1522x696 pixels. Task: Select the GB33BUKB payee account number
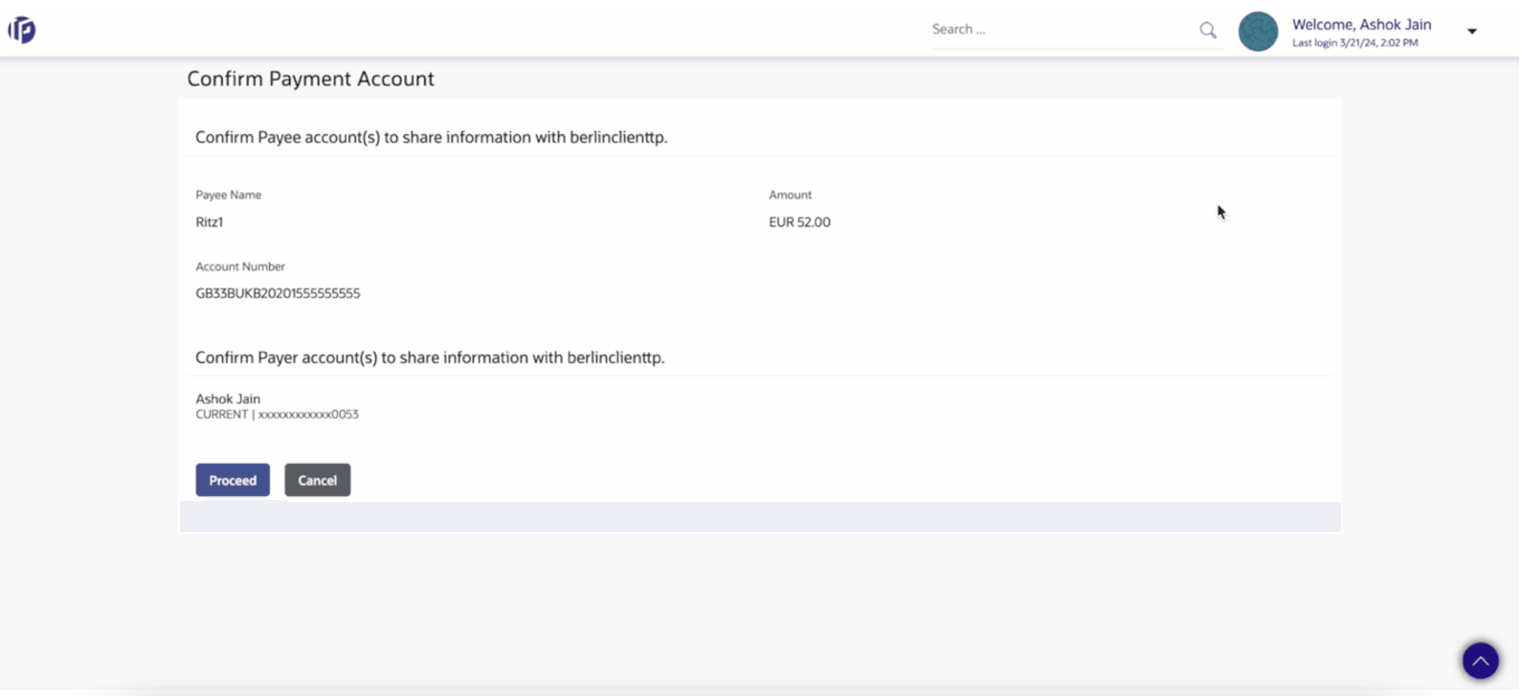pos(277,294)
